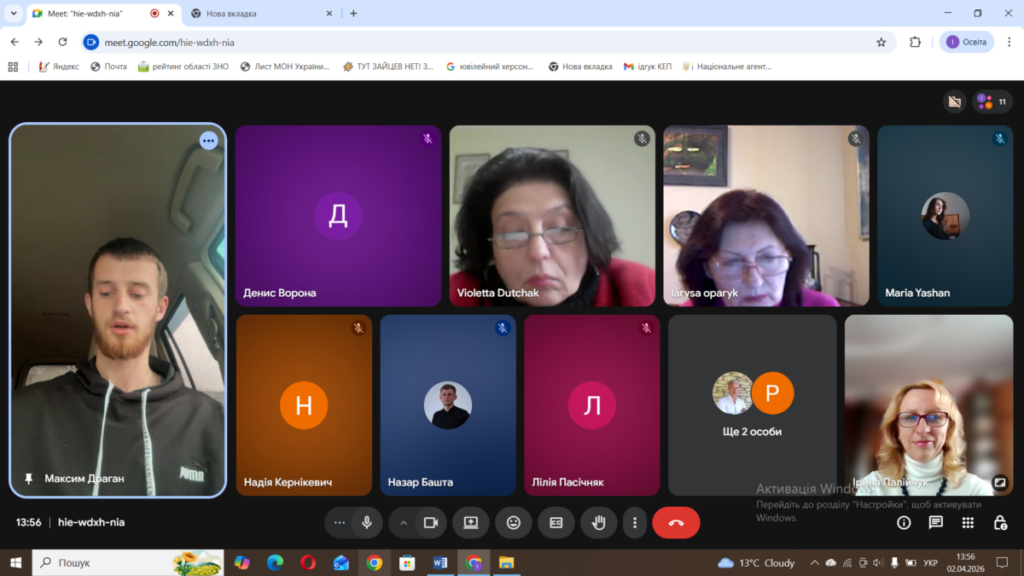Show meeting details info icon
1024x576 pixels.
coord(904,522)
